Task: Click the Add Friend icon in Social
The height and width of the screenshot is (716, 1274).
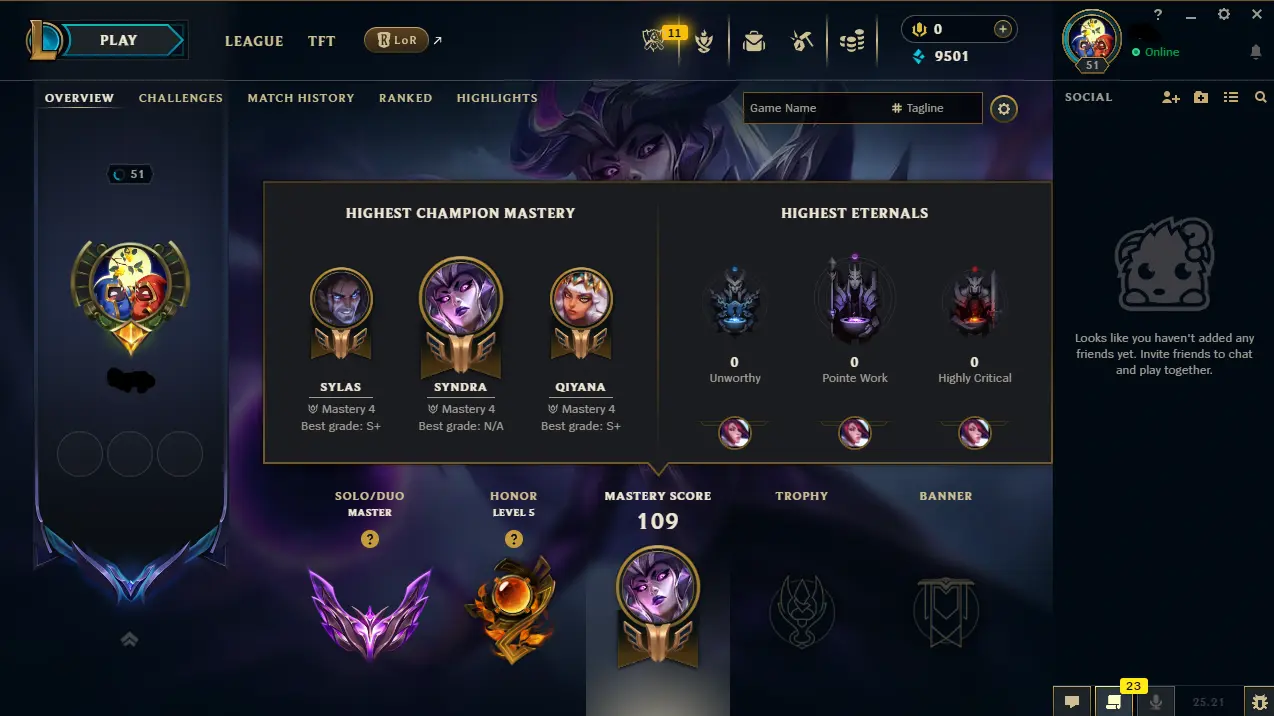Action: pos(1171,97)
